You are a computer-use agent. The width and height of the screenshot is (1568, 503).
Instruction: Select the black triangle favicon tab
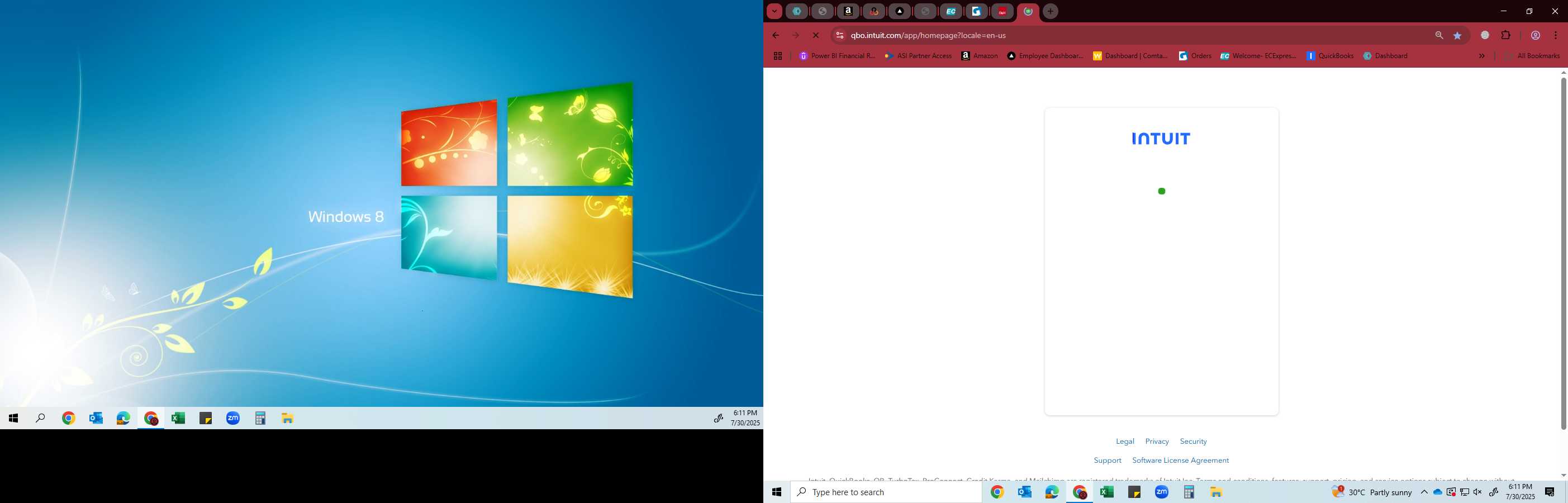900,11
